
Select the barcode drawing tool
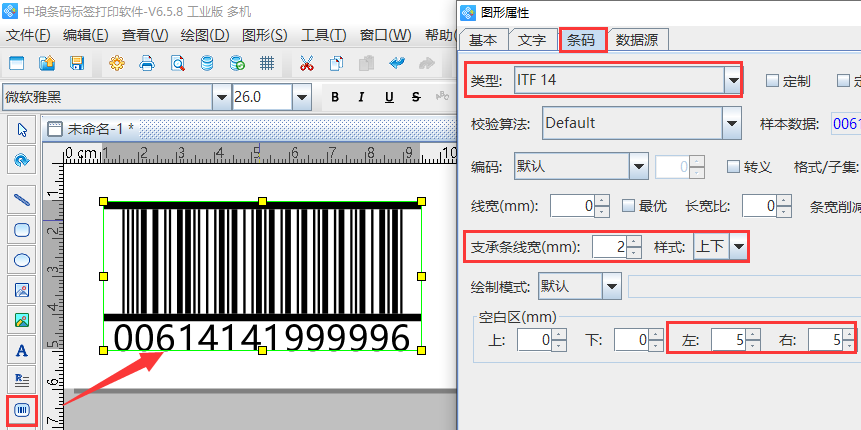21,410
